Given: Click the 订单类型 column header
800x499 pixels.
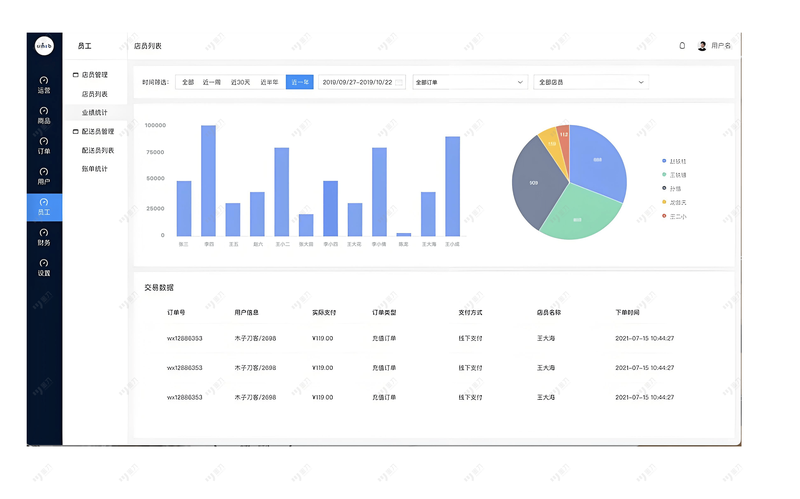Looking at the screenshot, I should point(384,312).
